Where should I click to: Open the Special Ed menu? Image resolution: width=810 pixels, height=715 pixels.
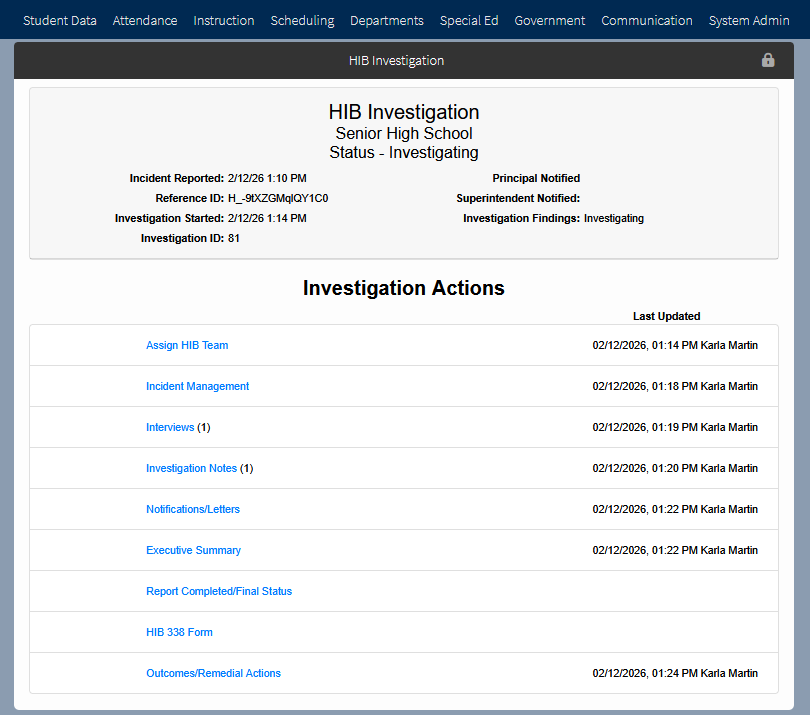[x=469, y=20]
